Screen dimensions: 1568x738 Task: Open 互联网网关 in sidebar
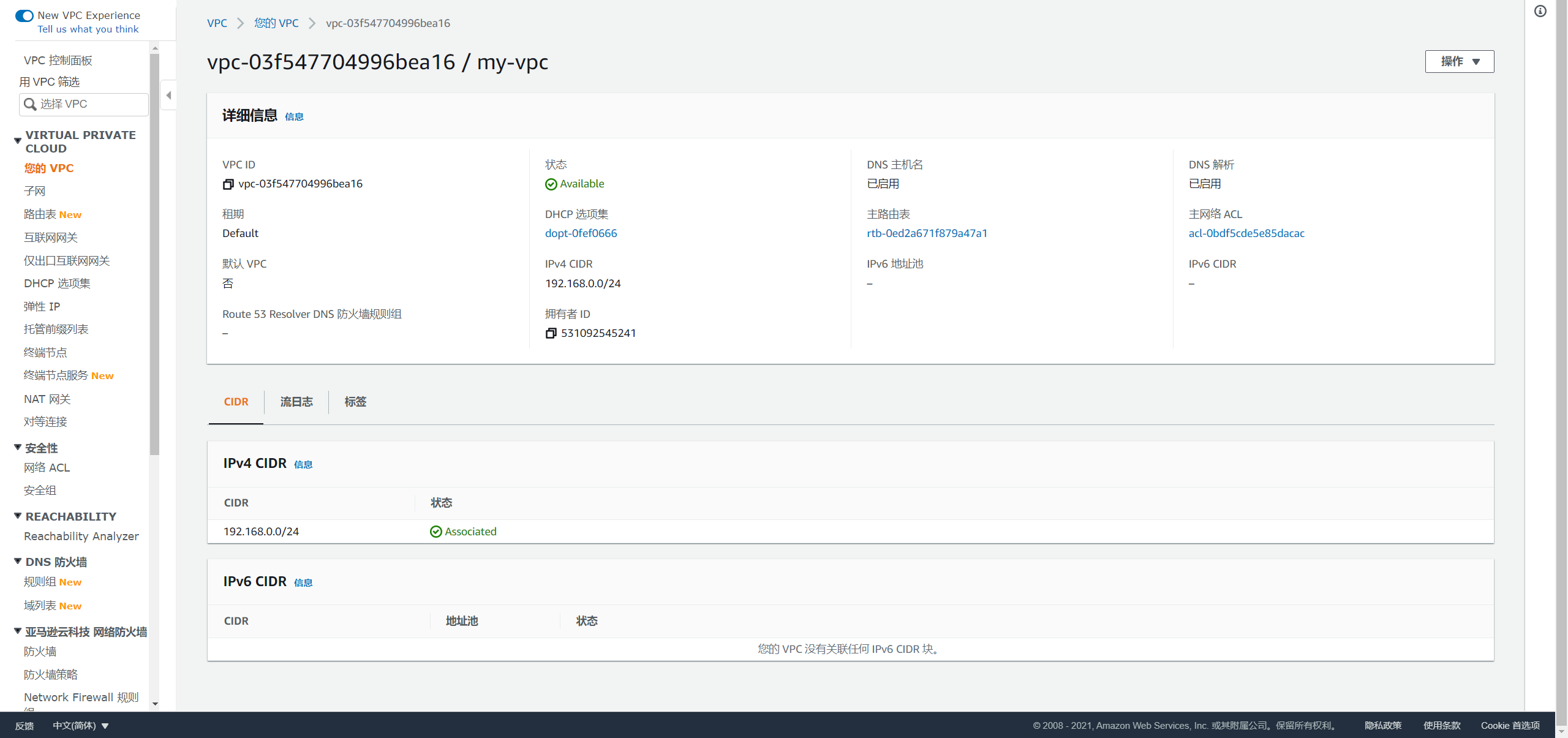[x=51, y=238]
